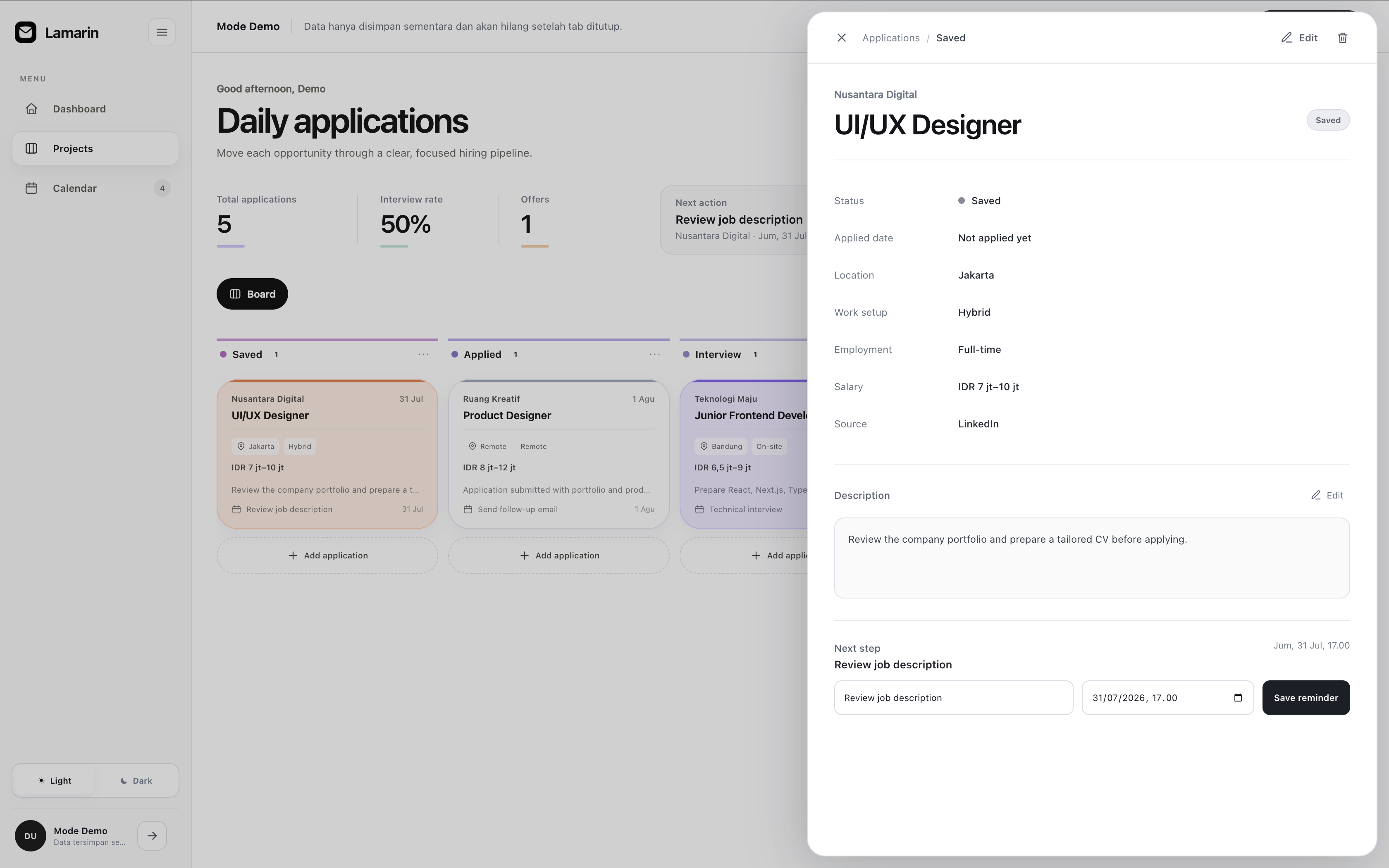
Task: Click the Saved status value with grey dot
Action: [979, 200]
